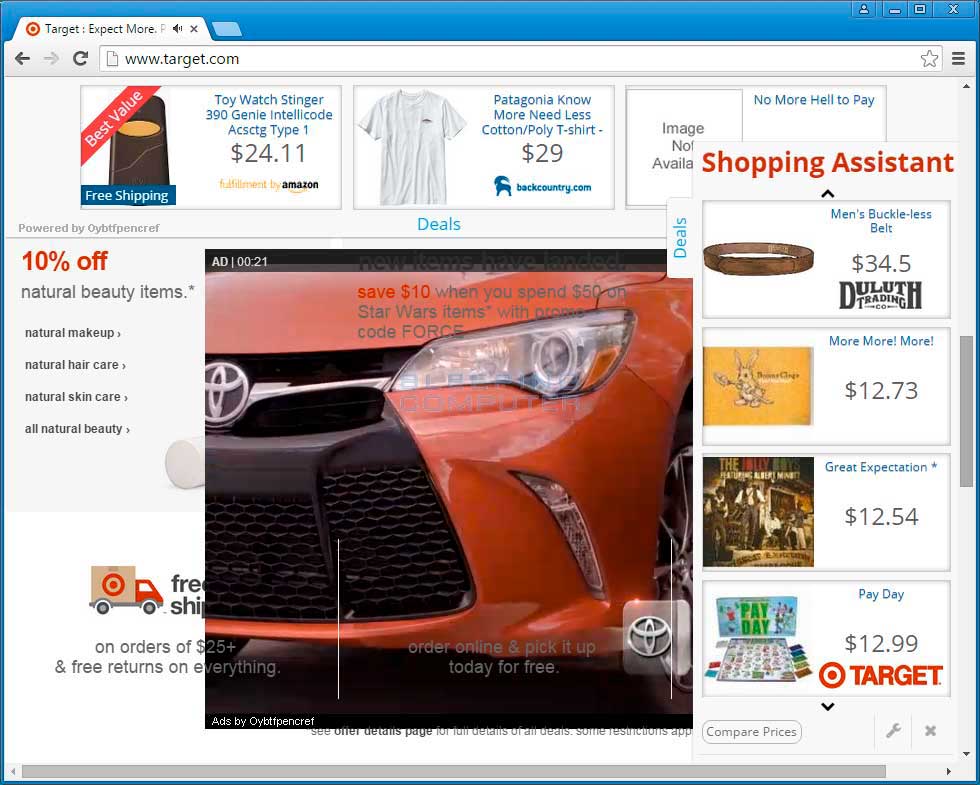Screen dimensions: 980x785
Task: Click the fulfillment by Amazon logo
Action: [x=269, y=184]
